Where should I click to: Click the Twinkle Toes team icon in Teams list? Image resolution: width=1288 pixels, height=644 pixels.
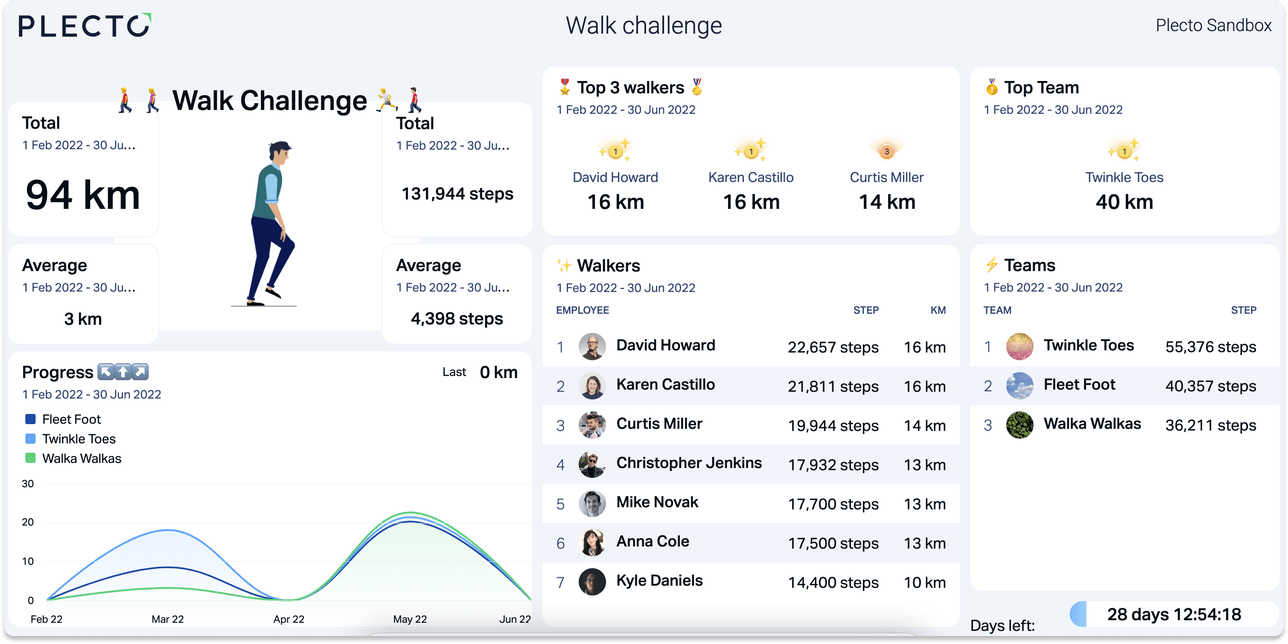click(x=1019, y=347)
